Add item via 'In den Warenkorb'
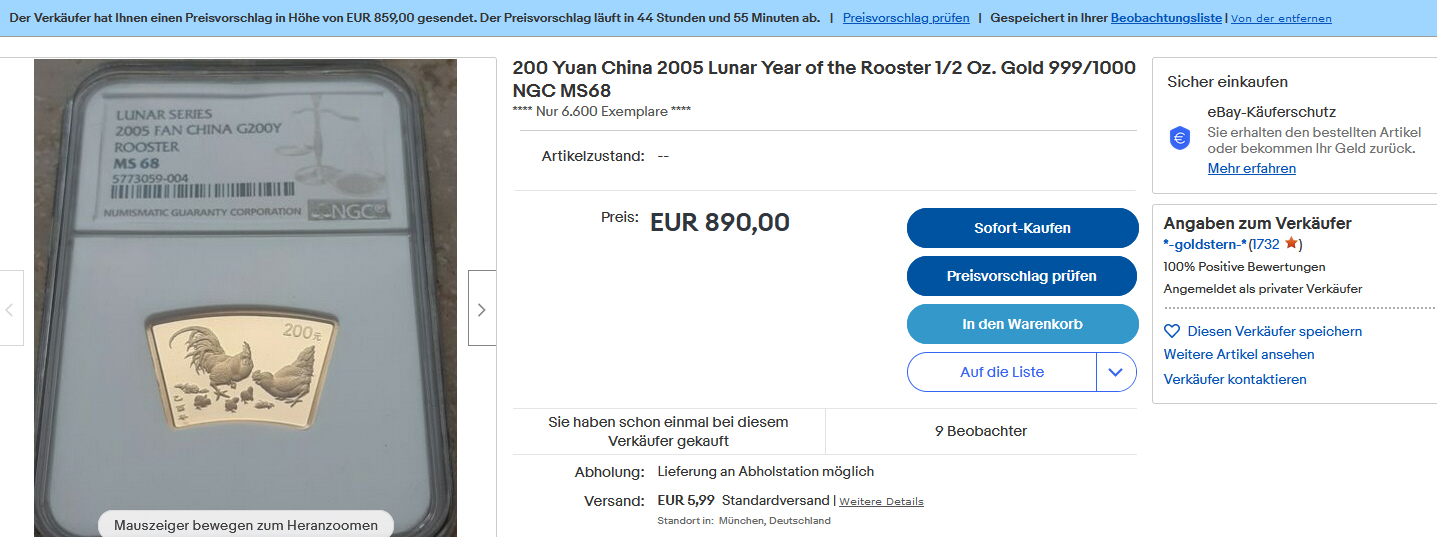 pyautogui.click(x=1022, y=324)
